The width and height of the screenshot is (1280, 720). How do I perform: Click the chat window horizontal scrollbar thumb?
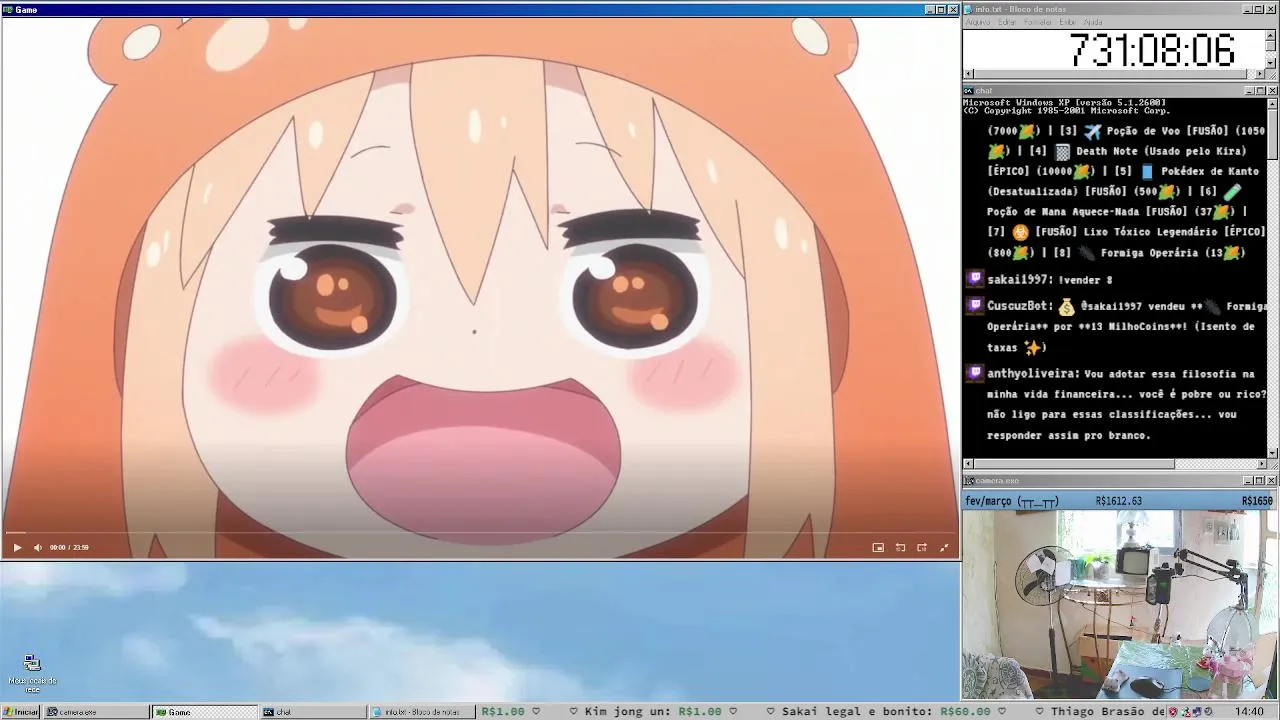click(1074, 464)
